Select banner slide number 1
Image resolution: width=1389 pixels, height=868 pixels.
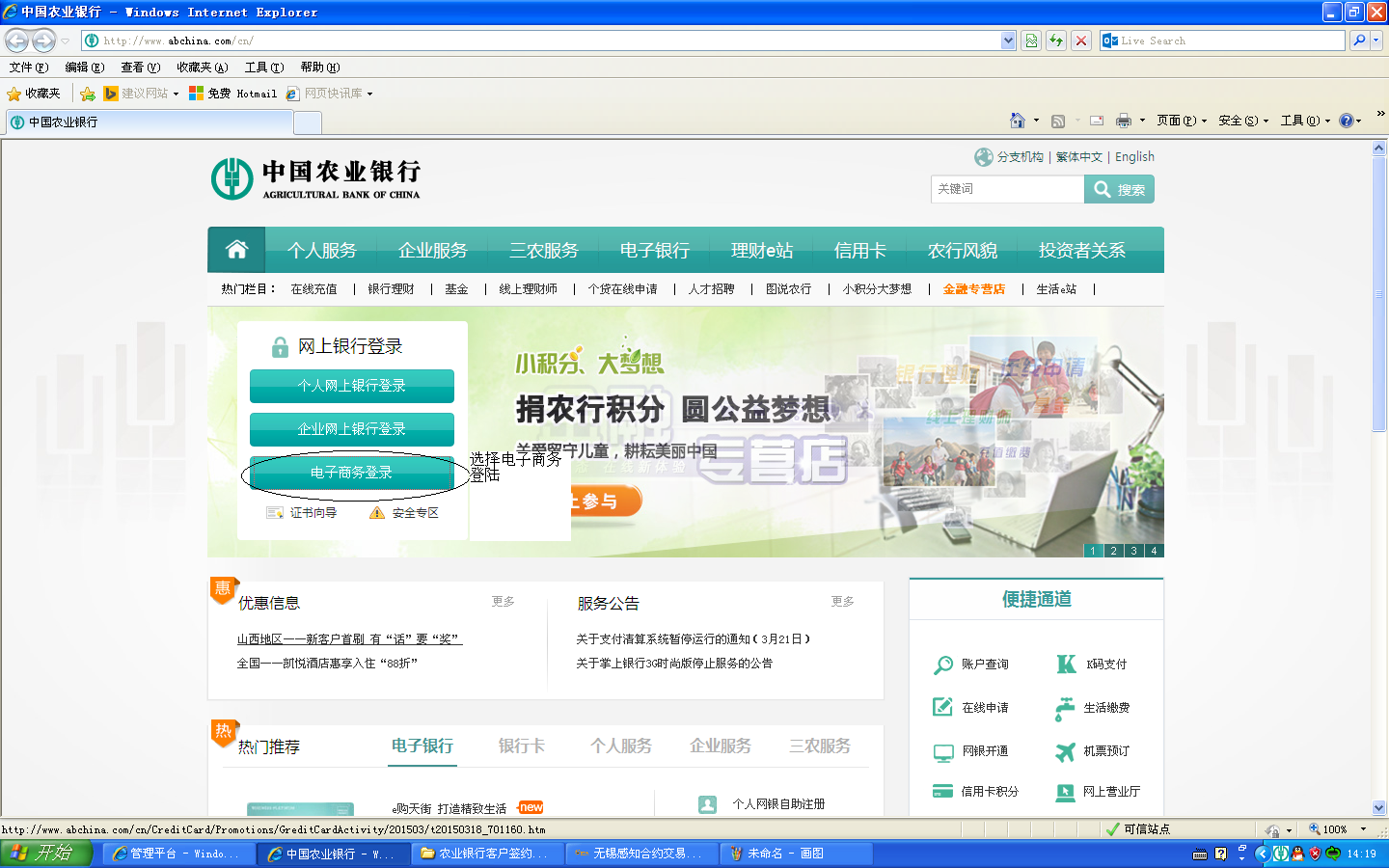point(1093,551)
